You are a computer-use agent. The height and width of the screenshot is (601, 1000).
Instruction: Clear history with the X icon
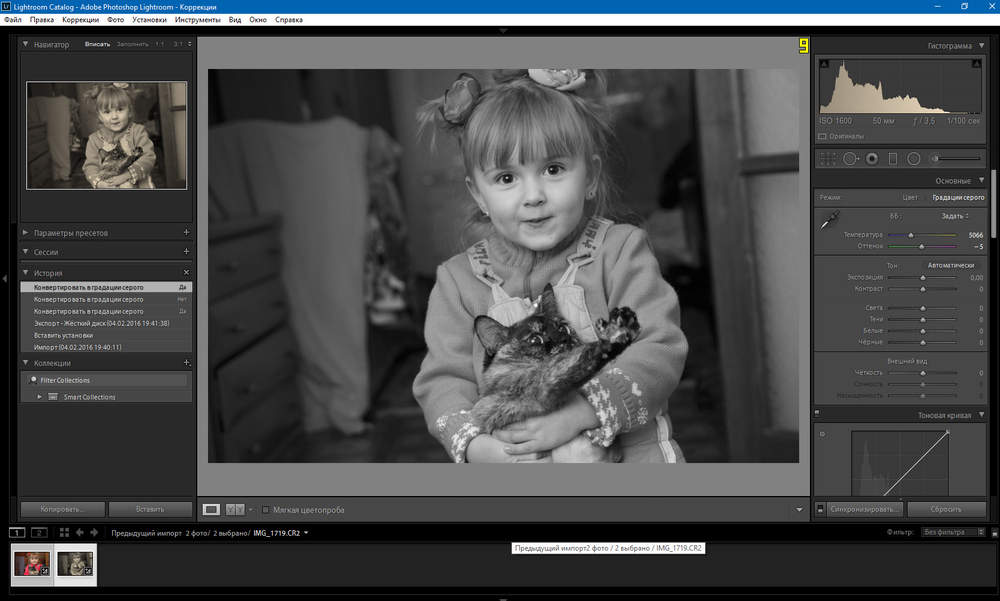coord(186,272)
